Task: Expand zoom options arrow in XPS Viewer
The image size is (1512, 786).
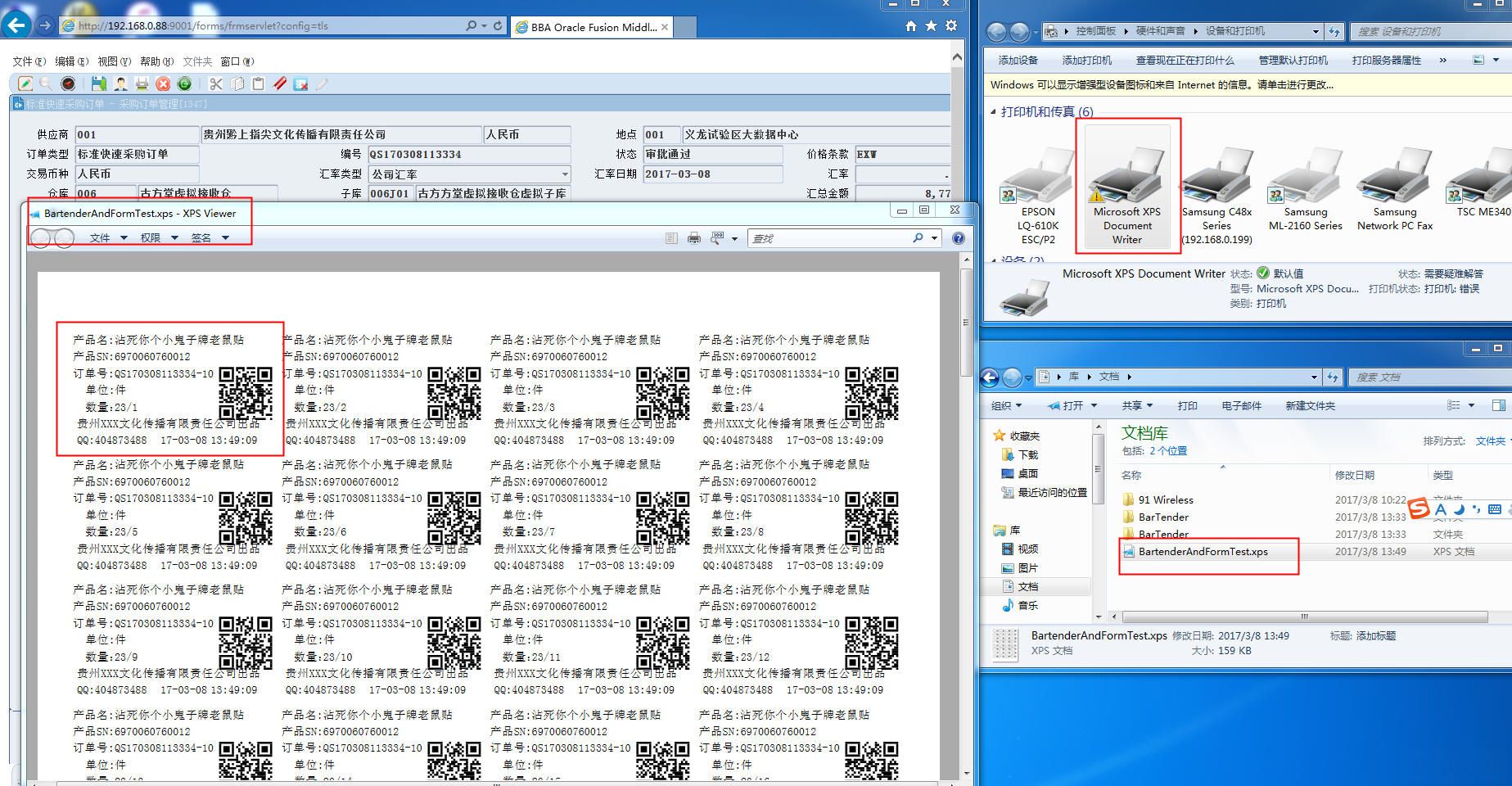Action: pos(734,239)
